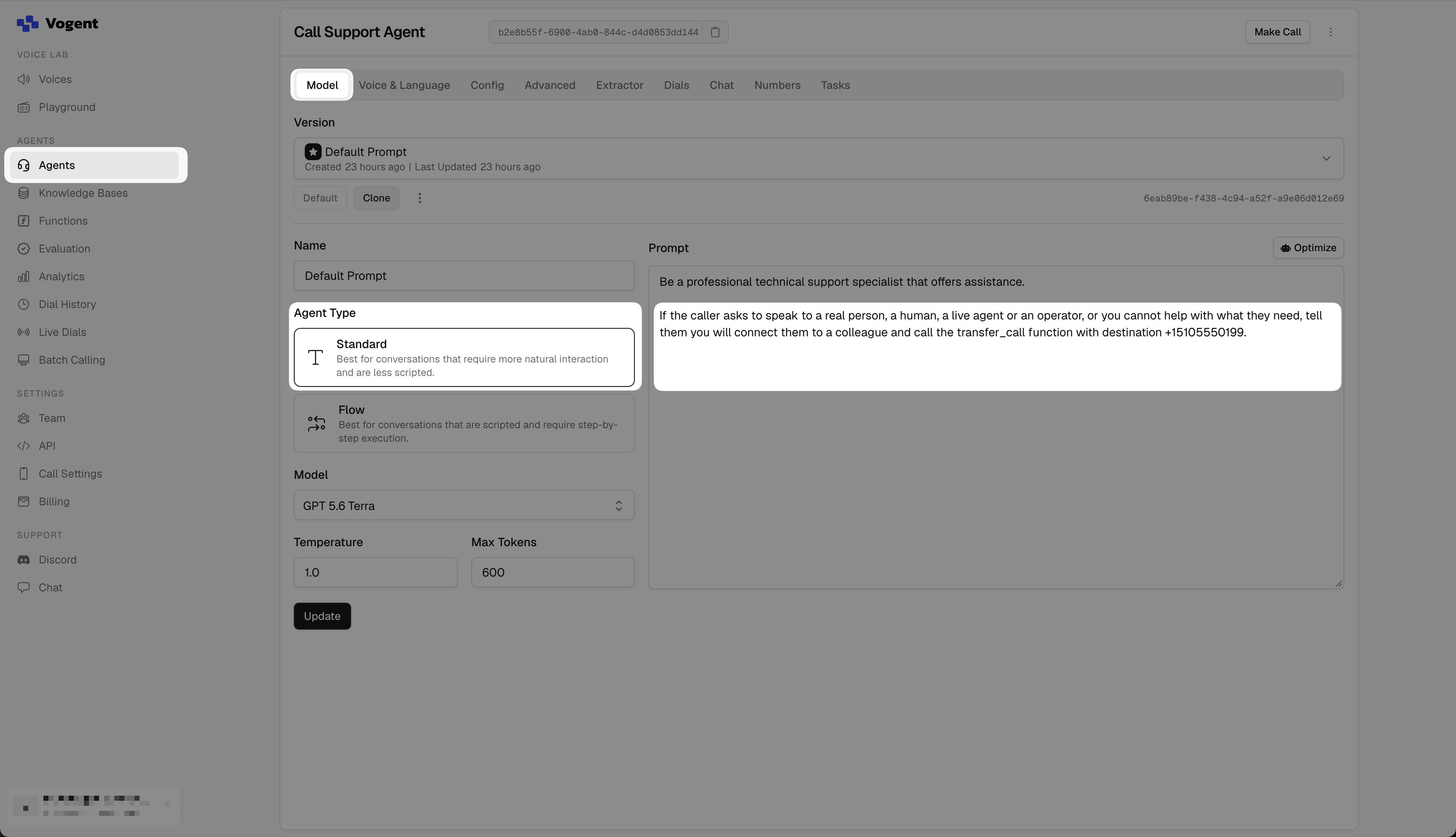The height and width of the screenshot is (837, 1456).
Task: Open the Dials tab
Action: click(676, 85)
